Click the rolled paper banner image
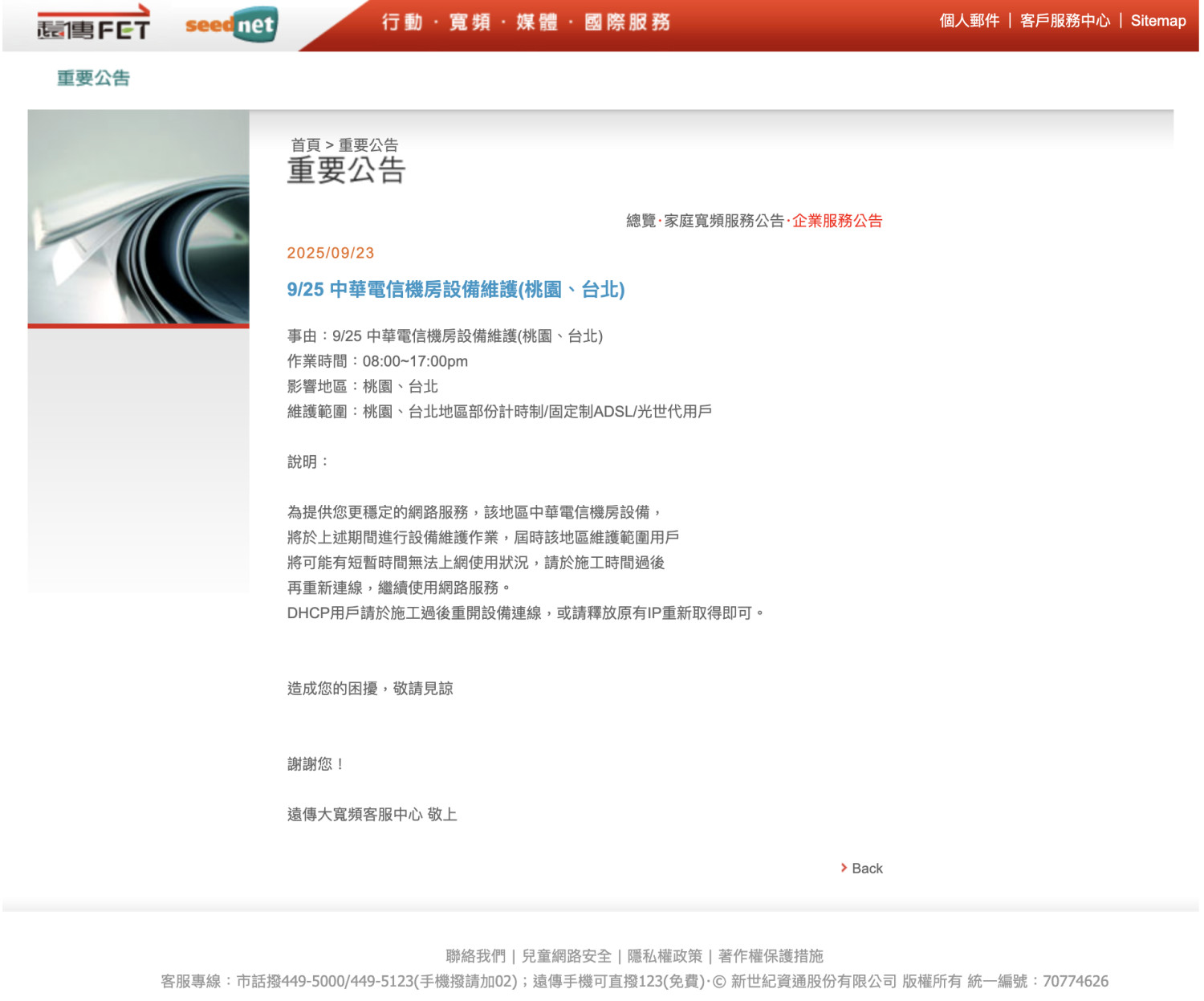 pyautogui.click(x=138, y=218)
